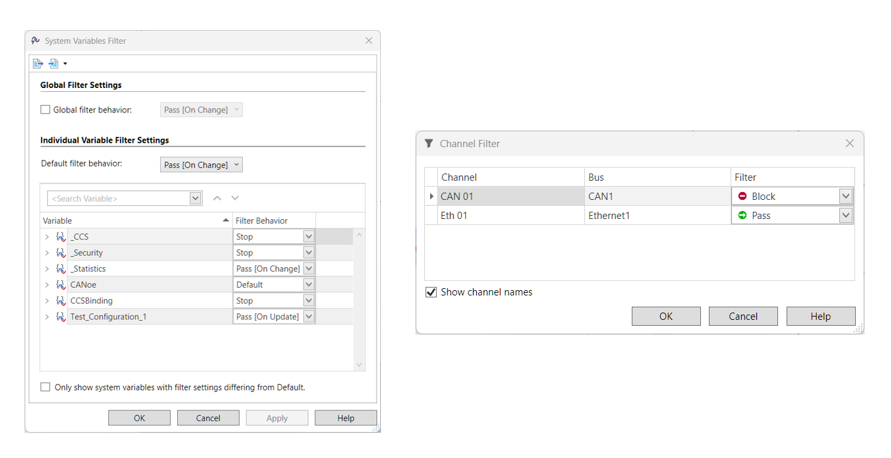Open the Eth 01 filter dropdown
This screenshot has width=891, height=458.
846,215
